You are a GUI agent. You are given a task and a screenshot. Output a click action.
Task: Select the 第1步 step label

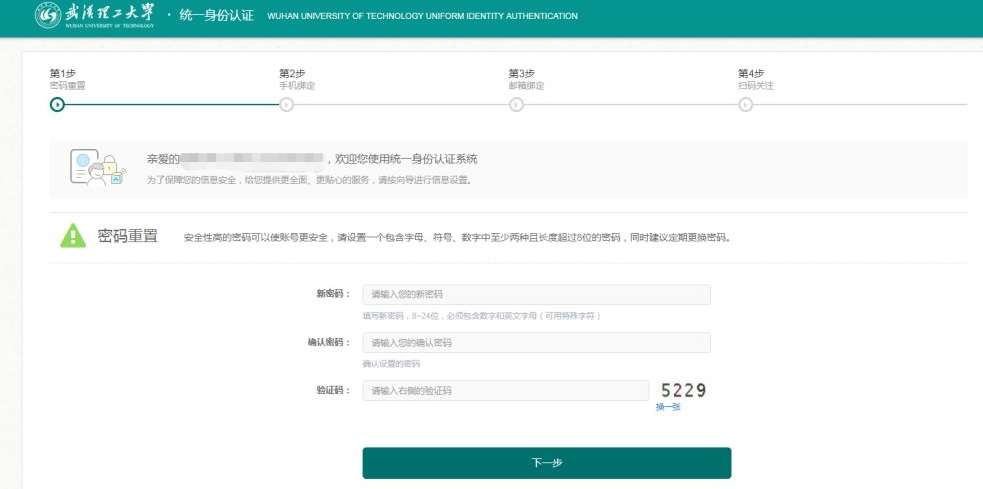coord(63,73)
